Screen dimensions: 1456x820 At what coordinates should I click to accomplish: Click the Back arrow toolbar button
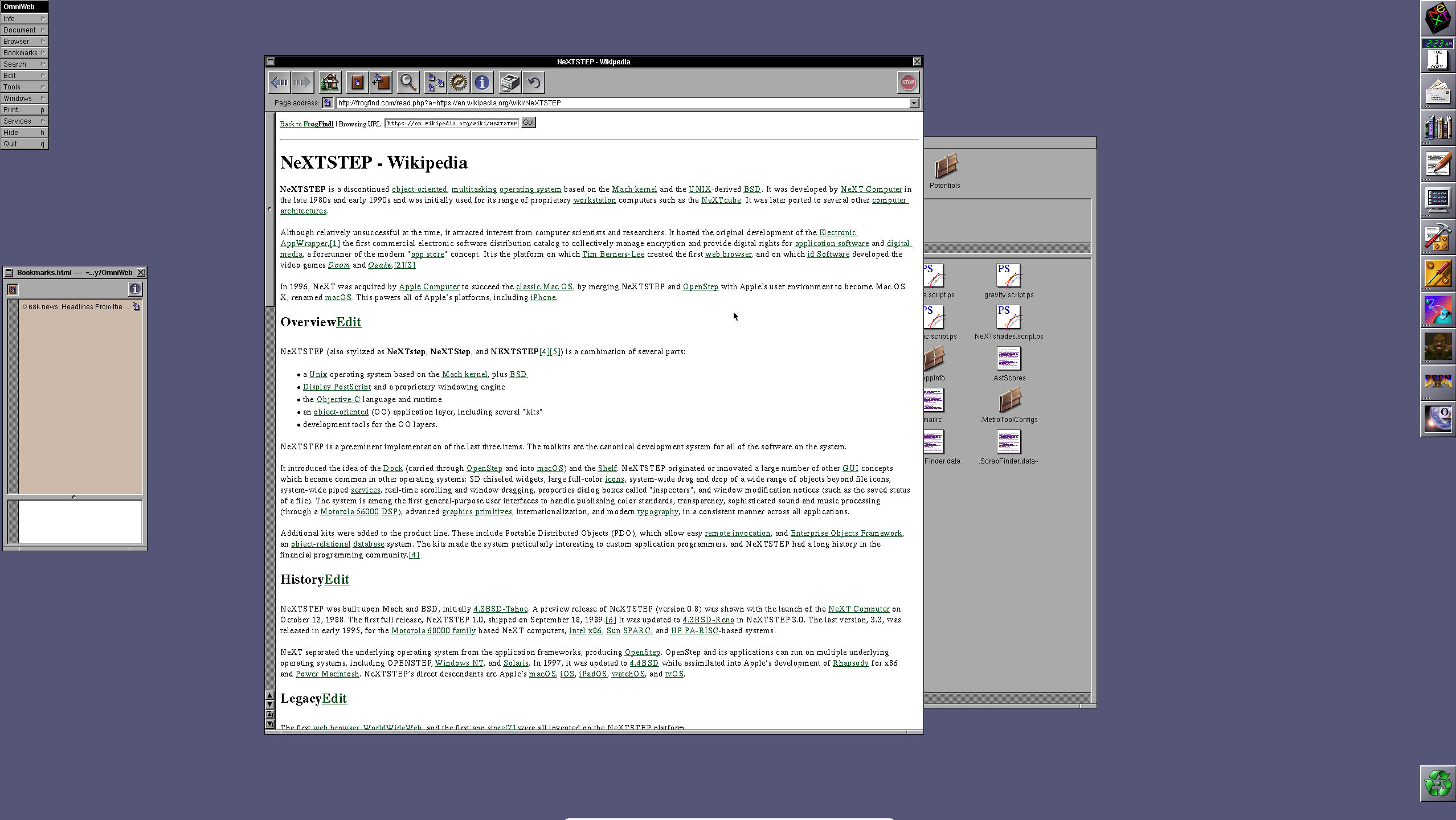(x=280, y=83)
